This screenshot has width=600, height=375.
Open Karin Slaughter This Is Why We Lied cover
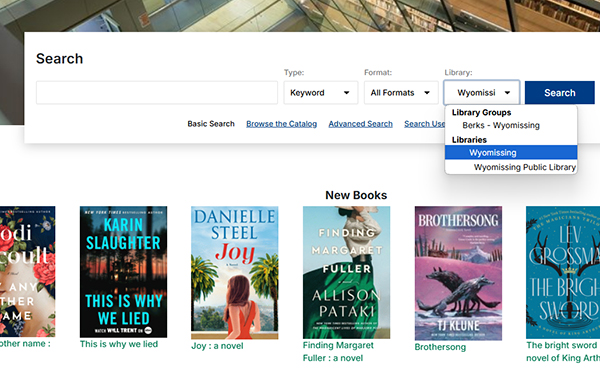123,272
